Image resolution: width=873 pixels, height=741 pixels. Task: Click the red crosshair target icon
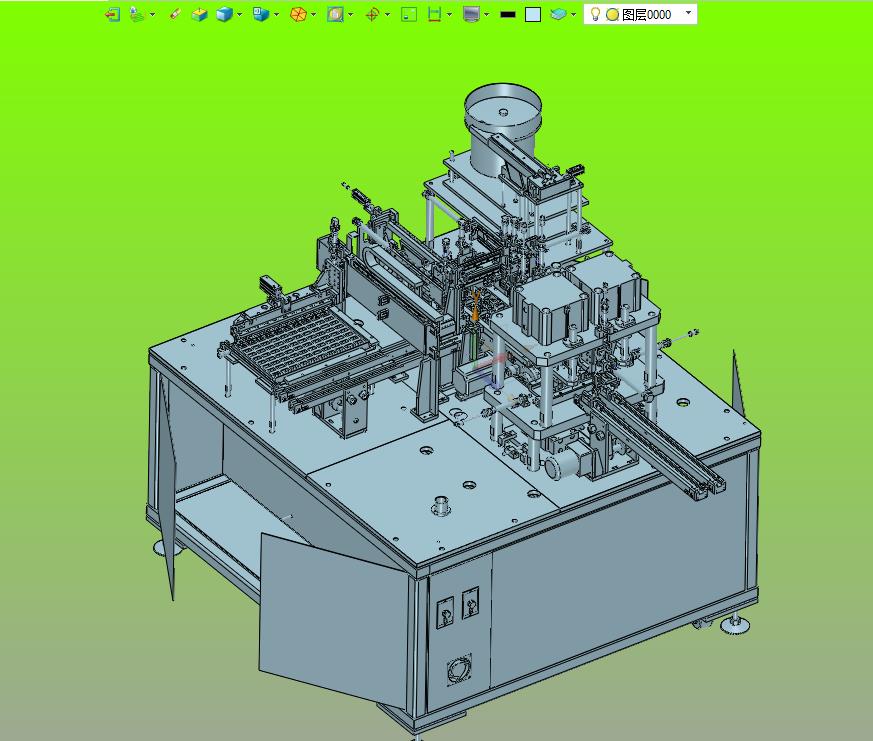point(372,14)
